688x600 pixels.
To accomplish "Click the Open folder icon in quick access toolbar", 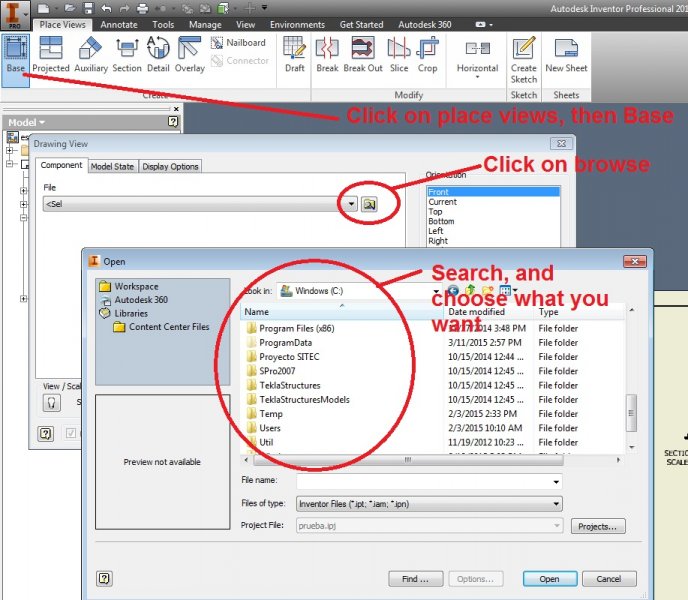I will click(x=69, y=8).
